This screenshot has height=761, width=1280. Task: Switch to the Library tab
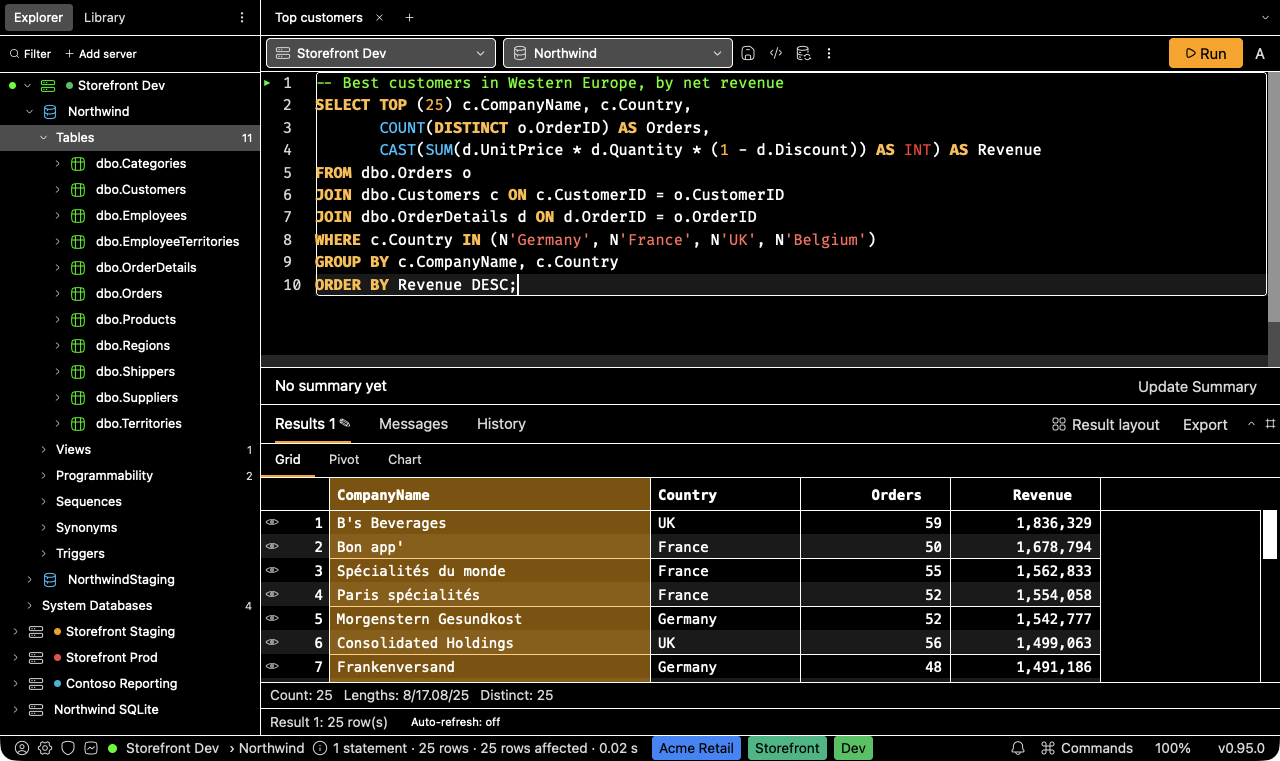tap(104, 18)
